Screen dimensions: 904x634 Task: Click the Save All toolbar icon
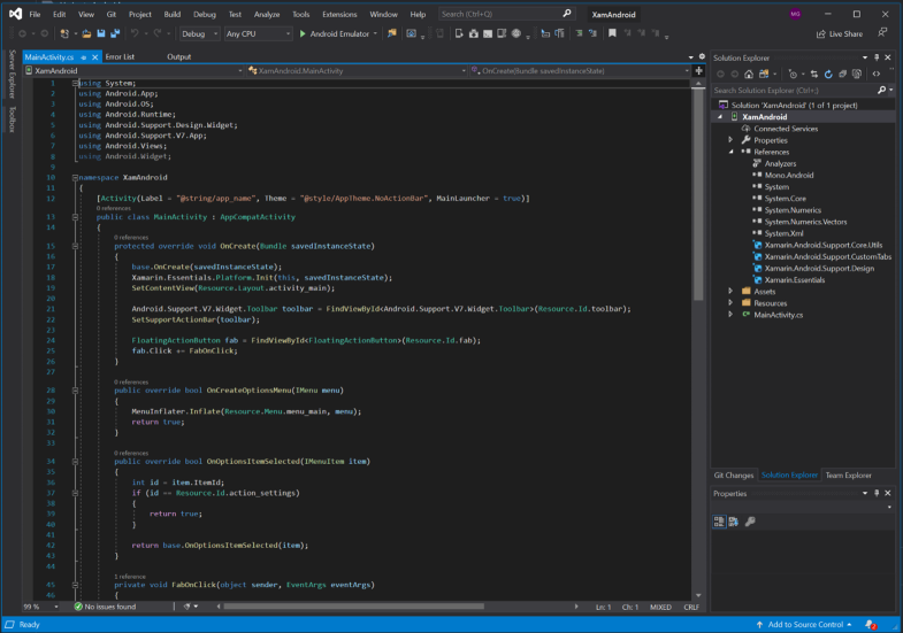click(114, 34)
